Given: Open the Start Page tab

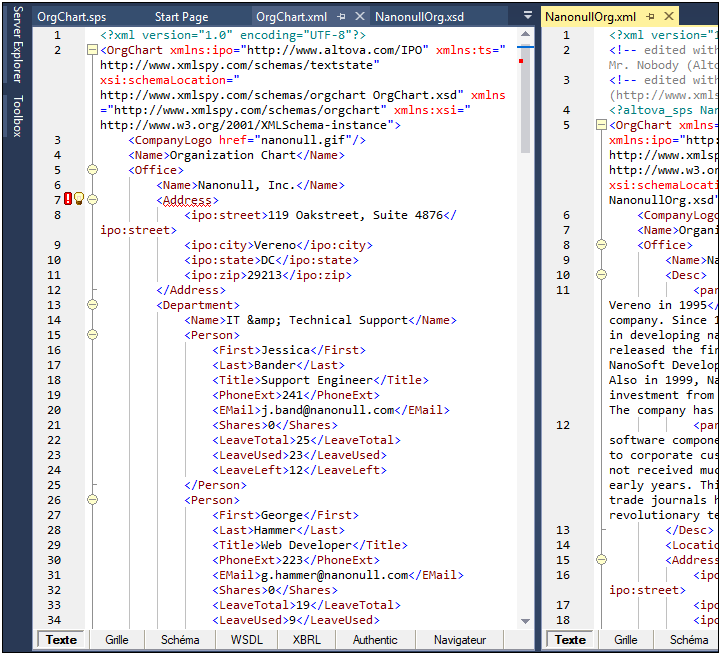Looking at the screenshot, I should (181, 17).
